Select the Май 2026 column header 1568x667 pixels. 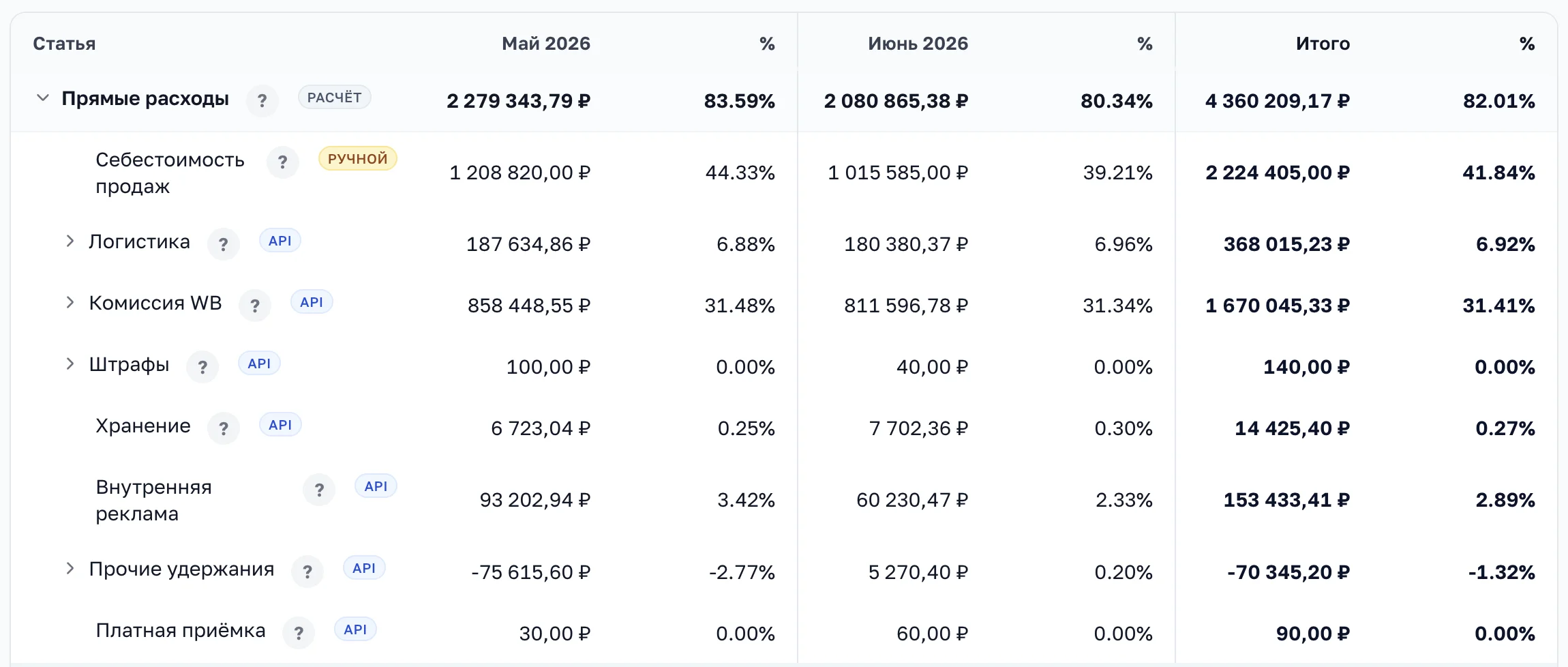tap(546, 44)
